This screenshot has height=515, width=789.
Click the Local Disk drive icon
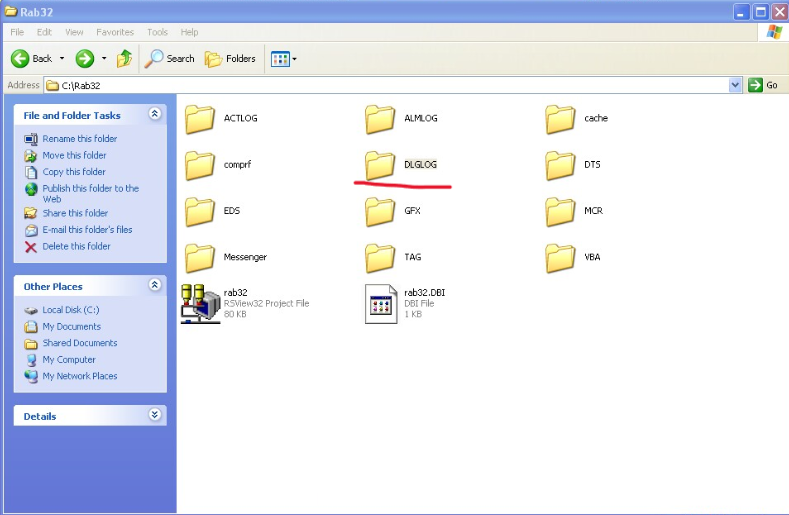[31, 310]
